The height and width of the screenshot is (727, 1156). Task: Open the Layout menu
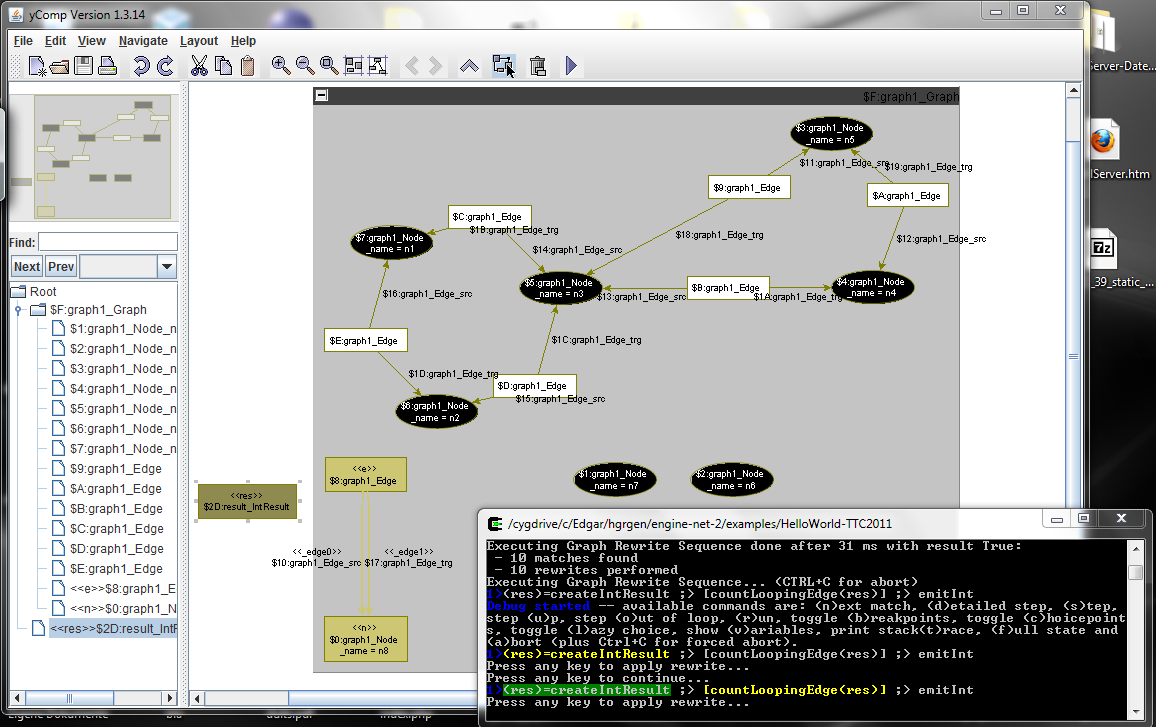click(x=199, y=41)
